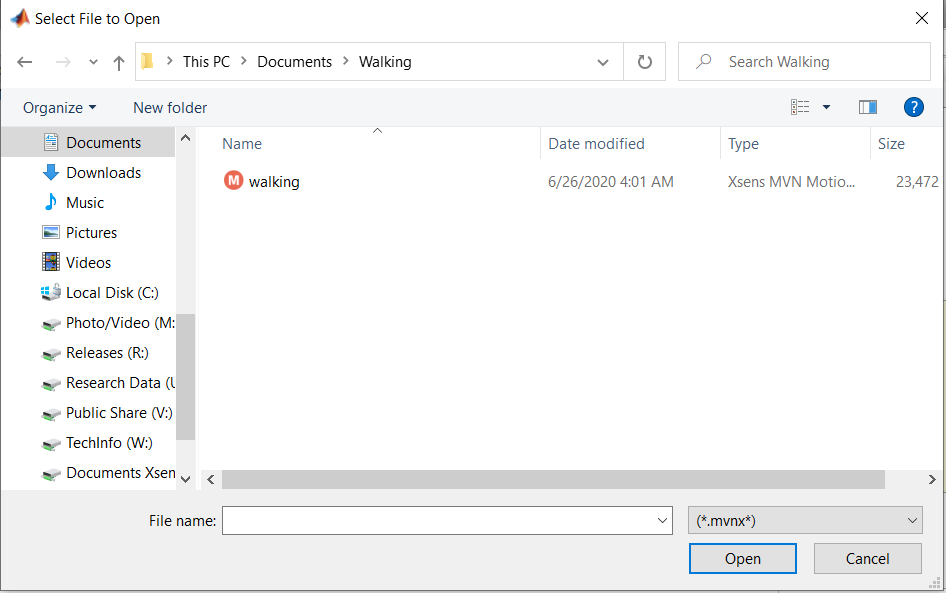946x593 pixels.
Task: Create a New folder
Action: [x=168, y=107]
